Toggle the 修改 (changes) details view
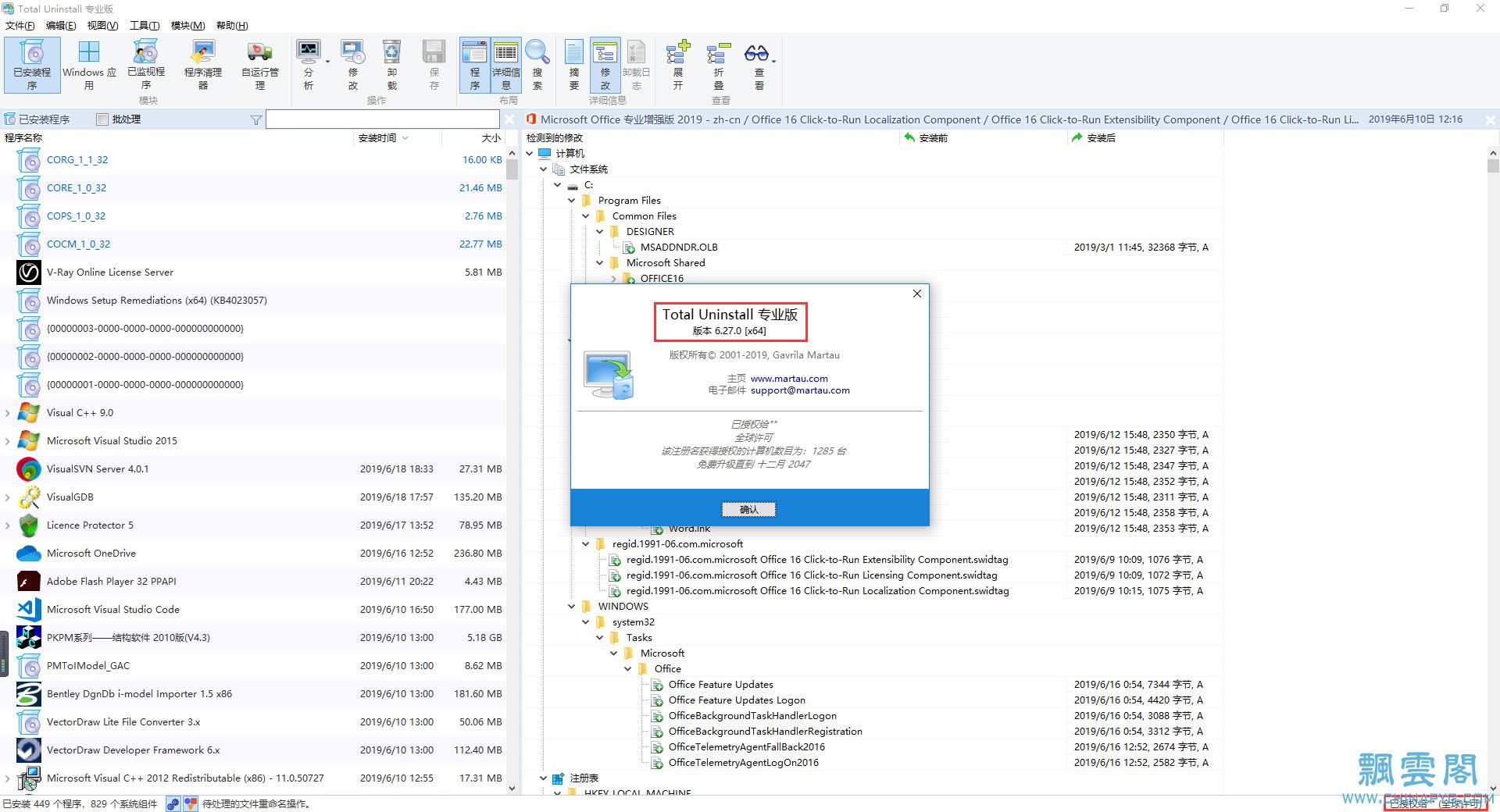Image resolution: width=1500 pixels, height=812 pixels. click(605, 66)
